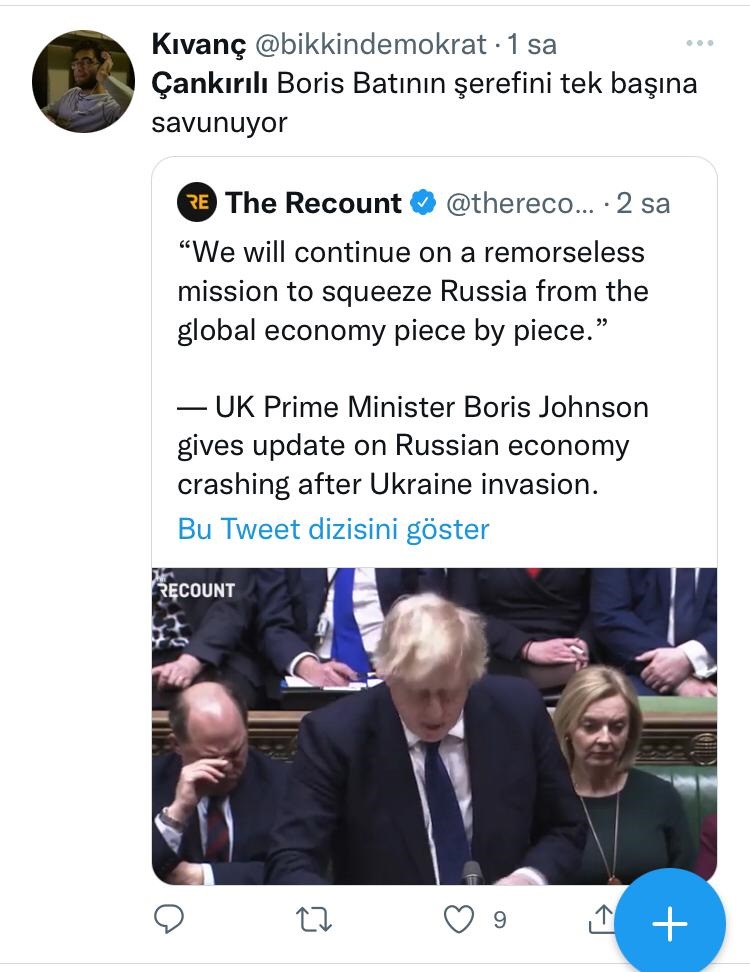Open the Kıvanç display name

[x=196, y=44]
